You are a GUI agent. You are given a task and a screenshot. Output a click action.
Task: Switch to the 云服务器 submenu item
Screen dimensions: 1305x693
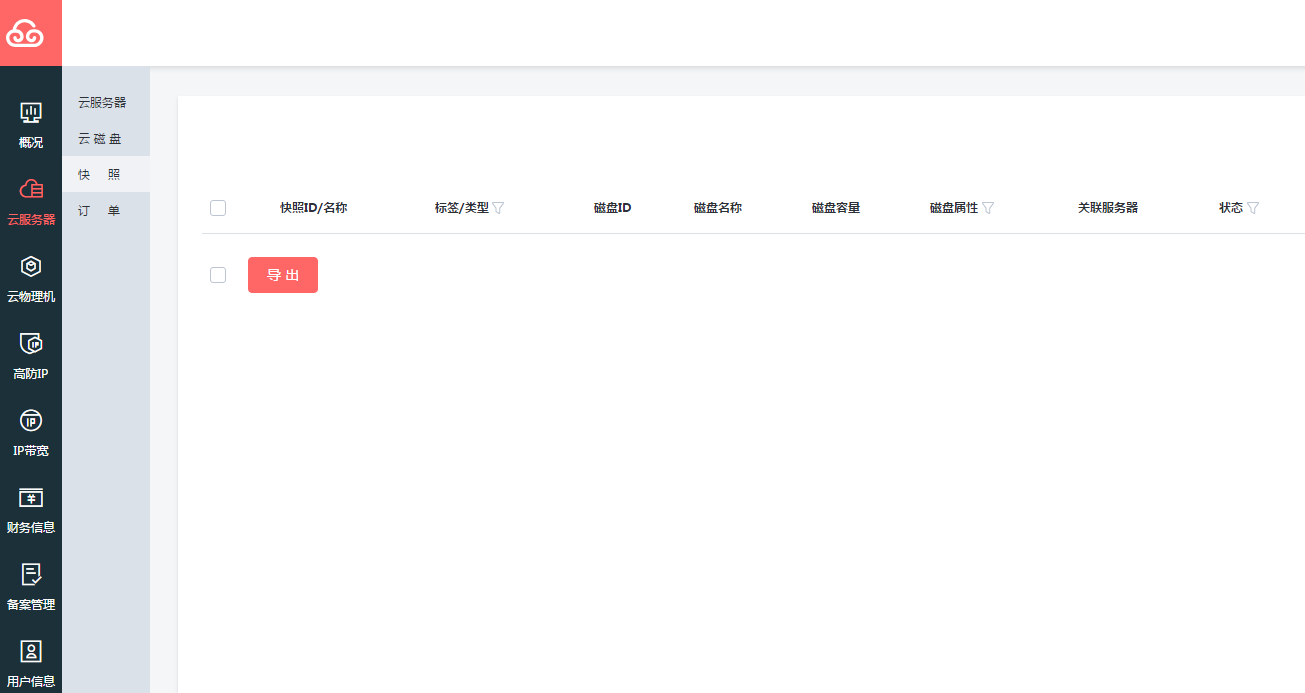[x=102, y=102]
